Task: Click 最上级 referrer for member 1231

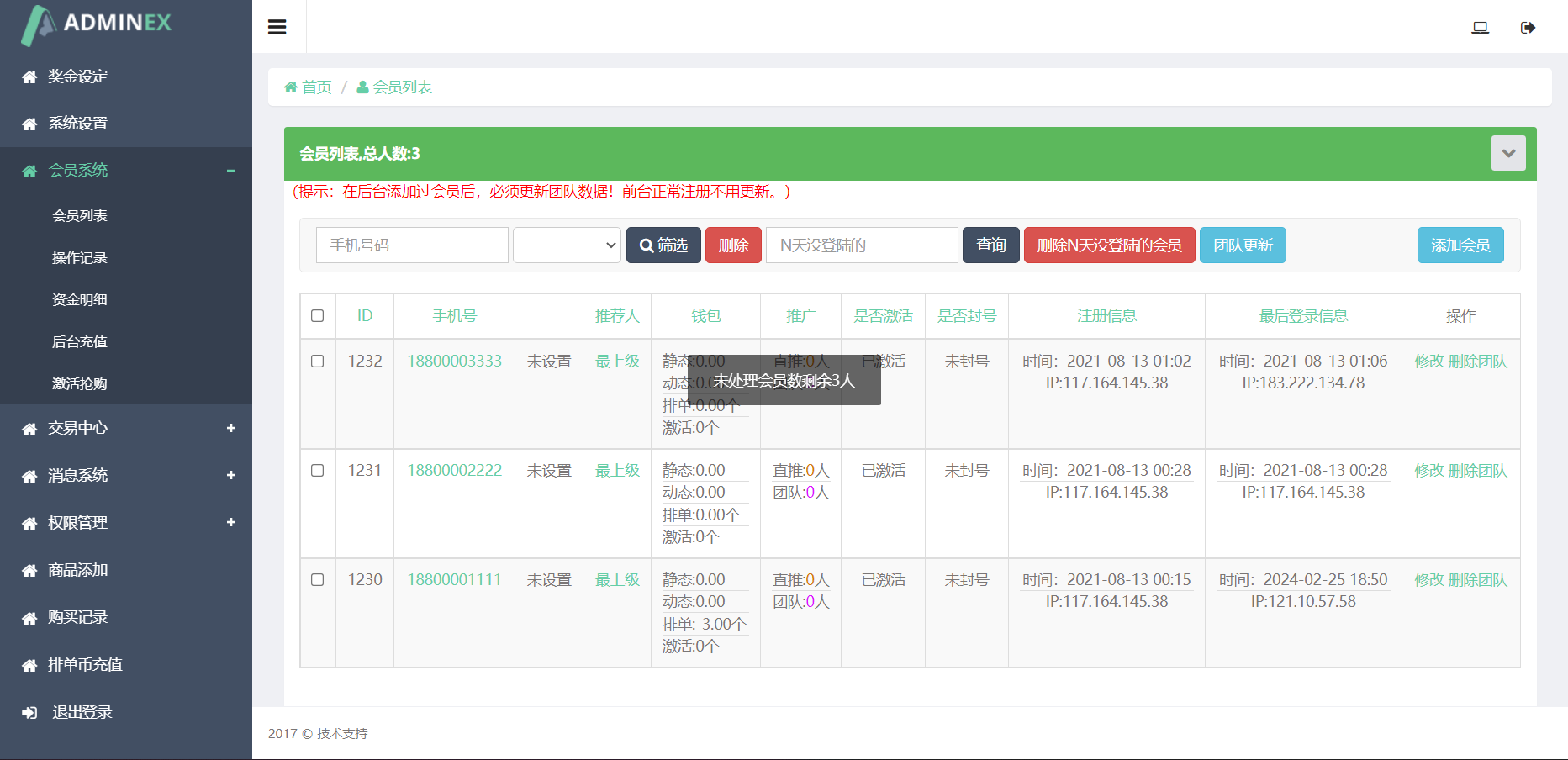Action: 618,470
